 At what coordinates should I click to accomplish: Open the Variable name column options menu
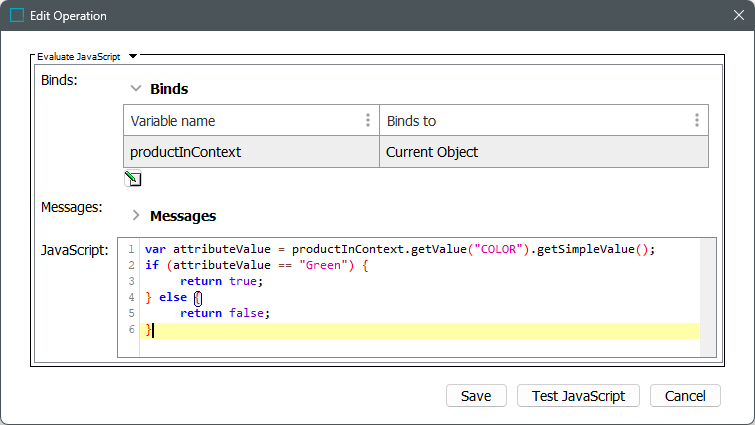(368, 121)
